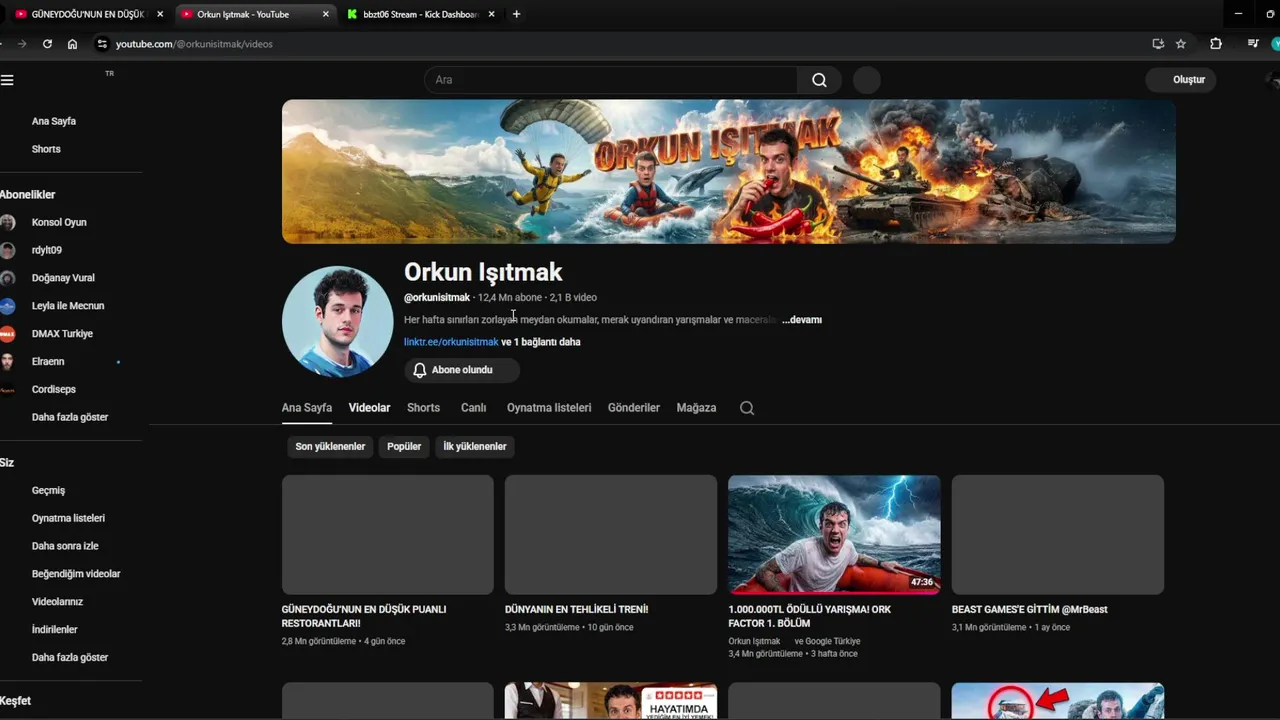Click the browser home icon

point(72,44)
